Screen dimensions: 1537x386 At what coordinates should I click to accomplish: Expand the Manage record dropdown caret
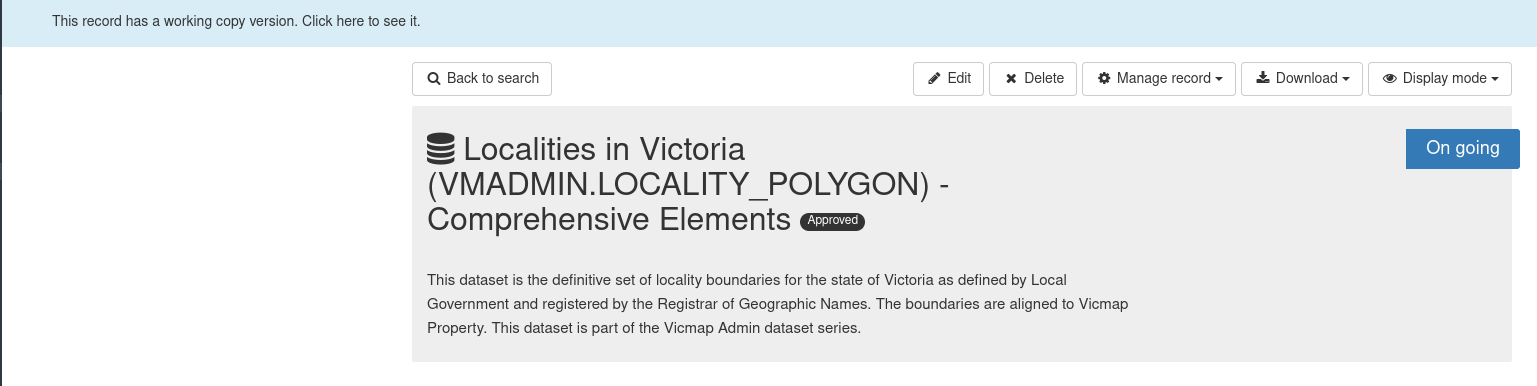(x=1220, y=80)
